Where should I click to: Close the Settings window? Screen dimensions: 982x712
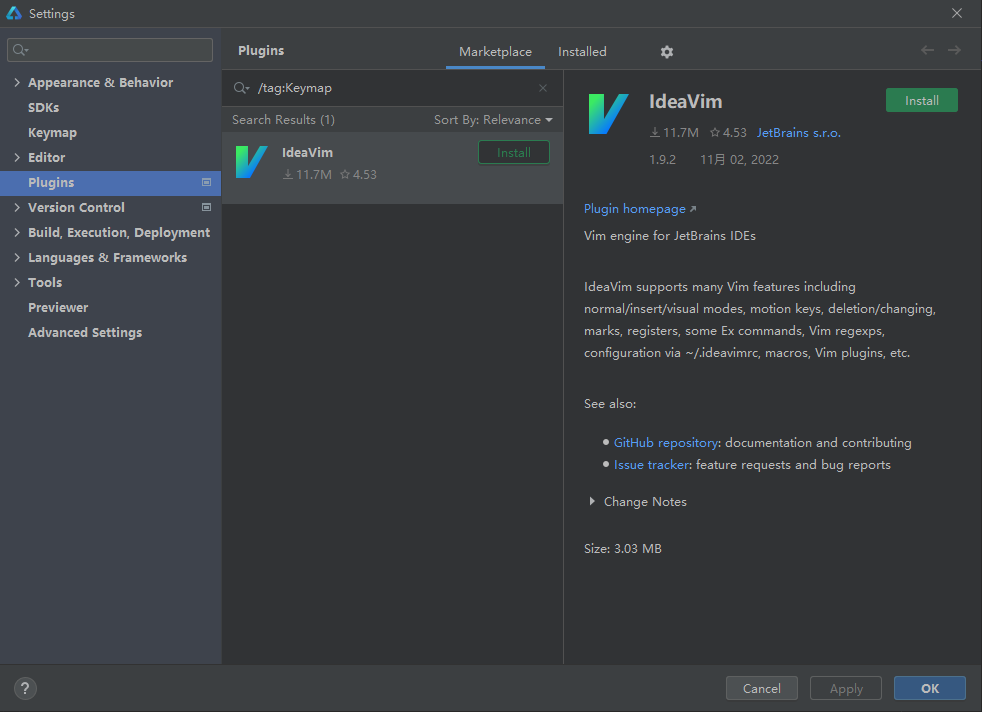(956, 13)
